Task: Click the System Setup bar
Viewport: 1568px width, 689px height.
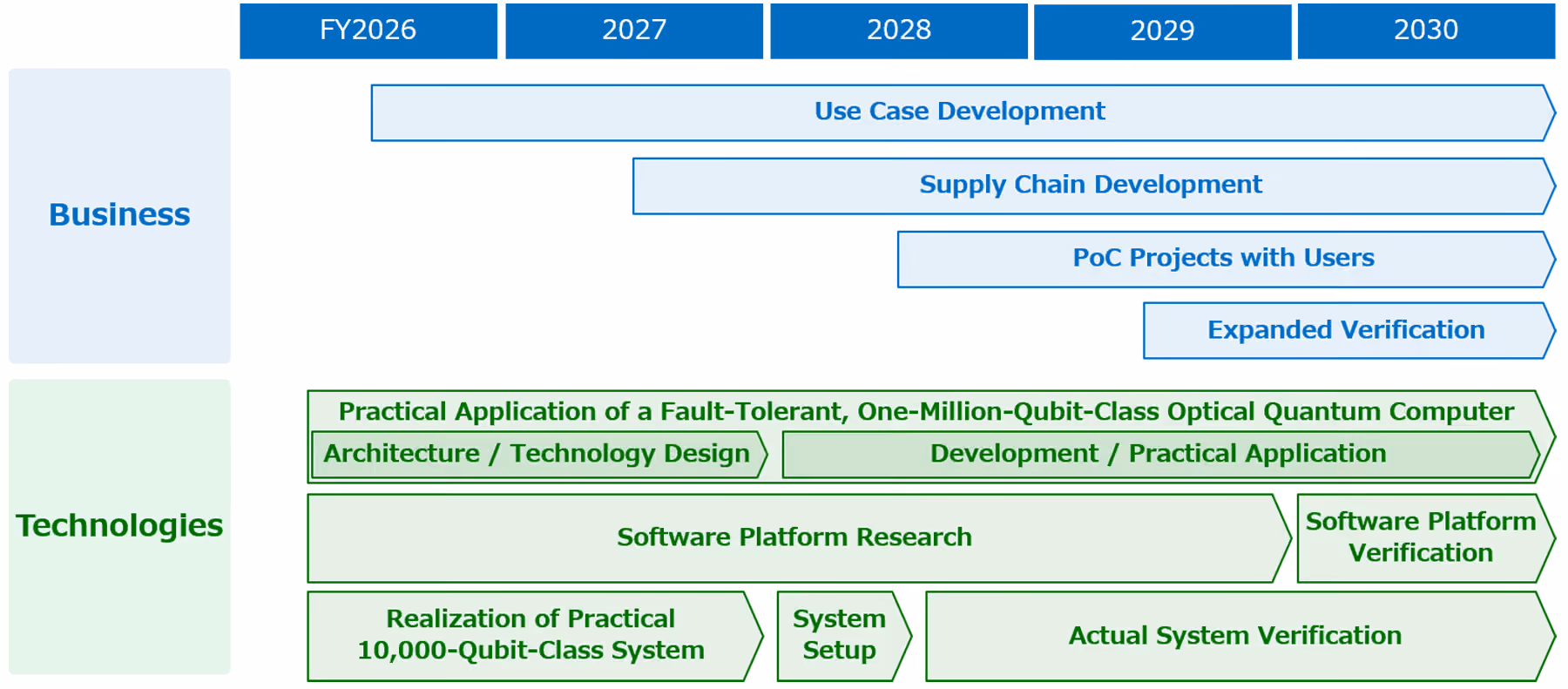Action: click(x=843, y=636)
